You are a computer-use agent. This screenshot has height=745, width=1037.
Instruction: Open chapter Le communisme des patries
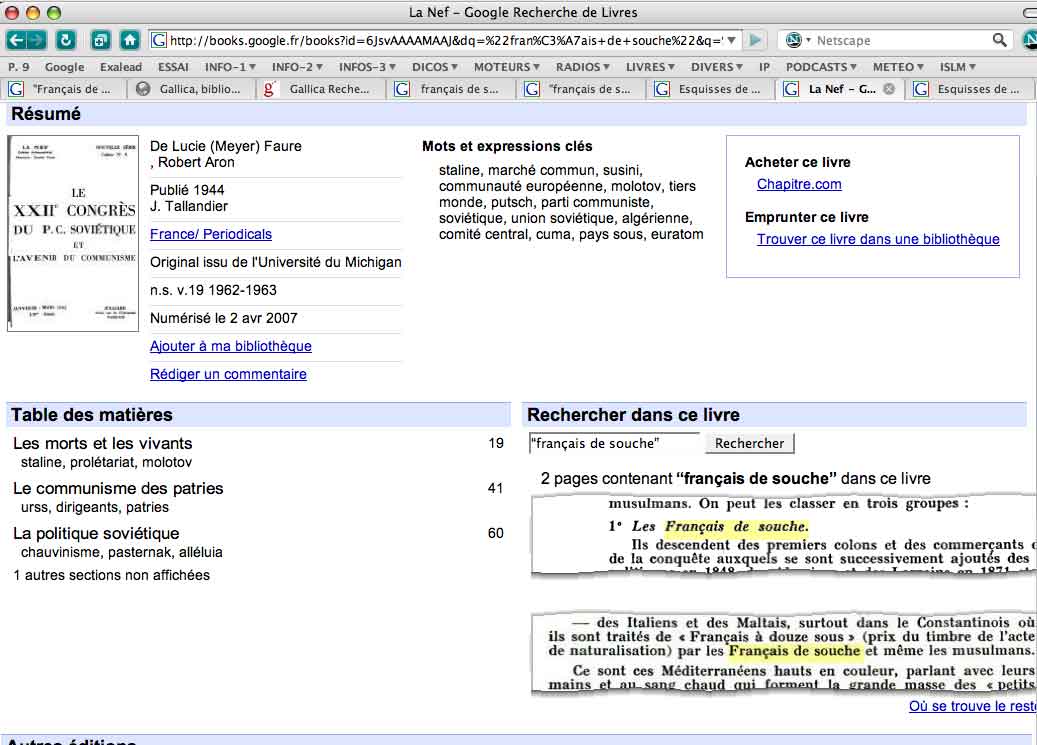coord(118,488)
